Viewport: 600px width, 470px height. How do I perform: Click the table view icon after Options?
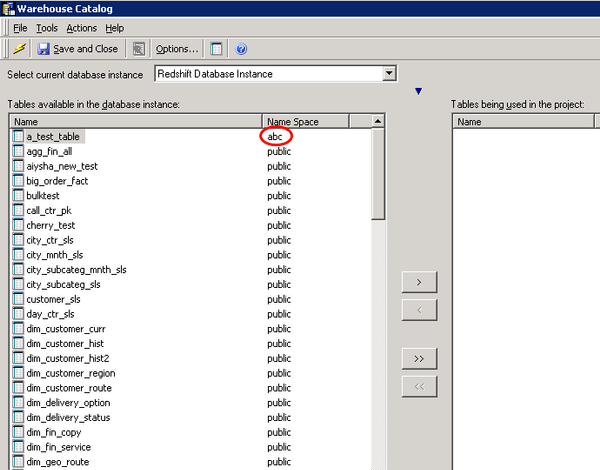(x=216, y=49)
